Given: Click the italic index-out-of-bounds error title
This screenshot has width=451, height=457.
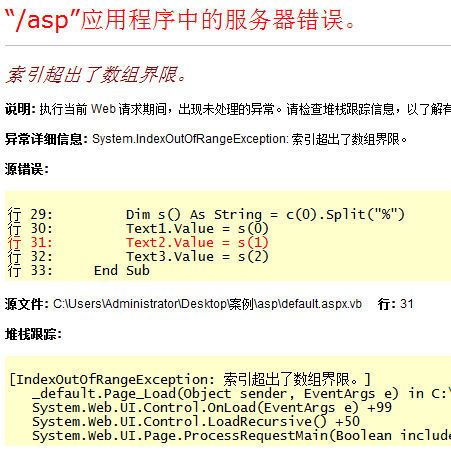Looking at the screenshot, I should tap(96, 74).
